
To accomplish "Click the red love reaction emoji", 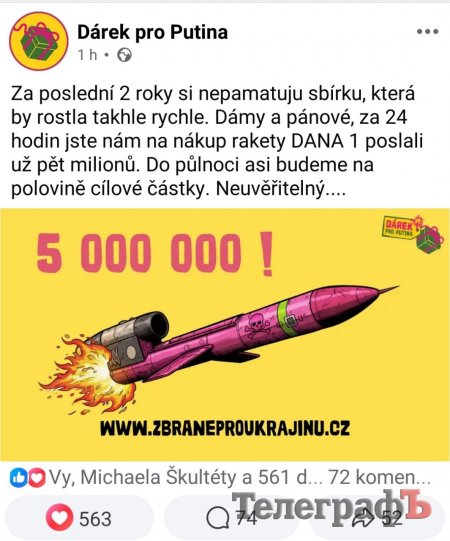I will click(37, 478).
